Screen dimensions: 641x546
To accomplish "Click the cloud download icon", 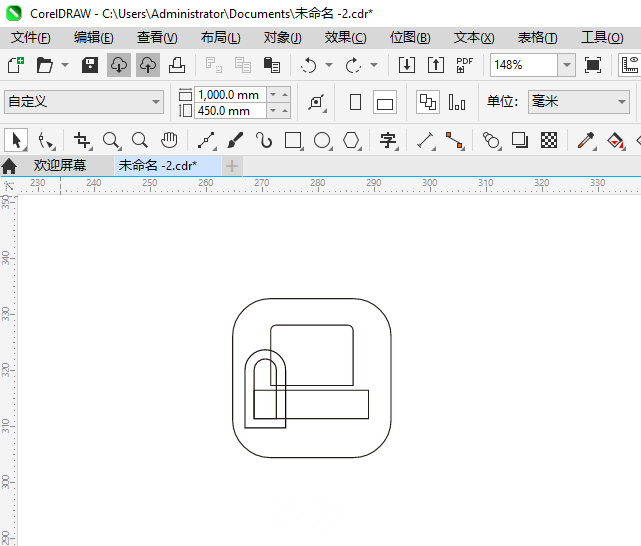I will (119, 65).
